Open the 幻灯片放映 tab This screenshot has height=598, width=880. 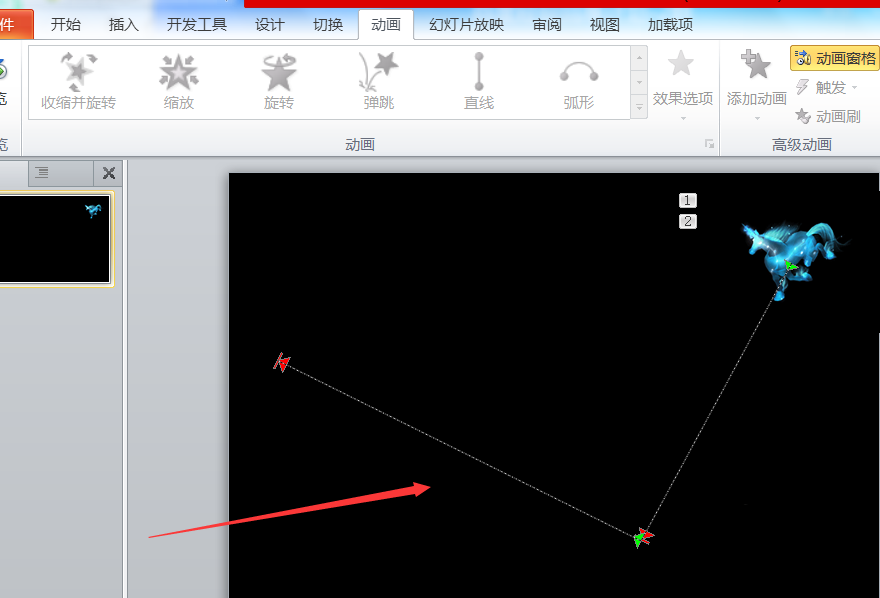(x=466, y=25)
